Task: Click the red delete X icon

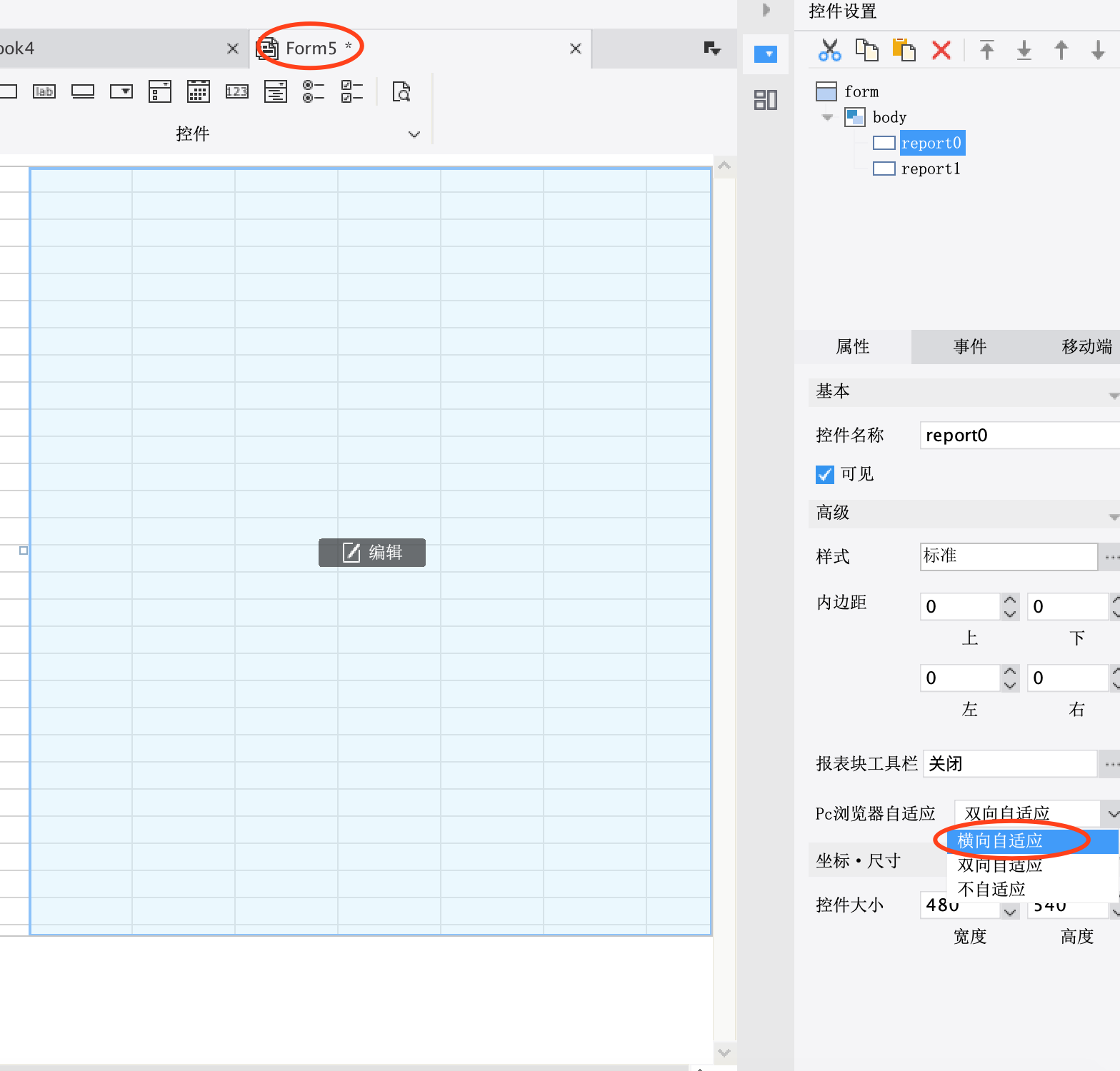Action: tap(941, 50)
